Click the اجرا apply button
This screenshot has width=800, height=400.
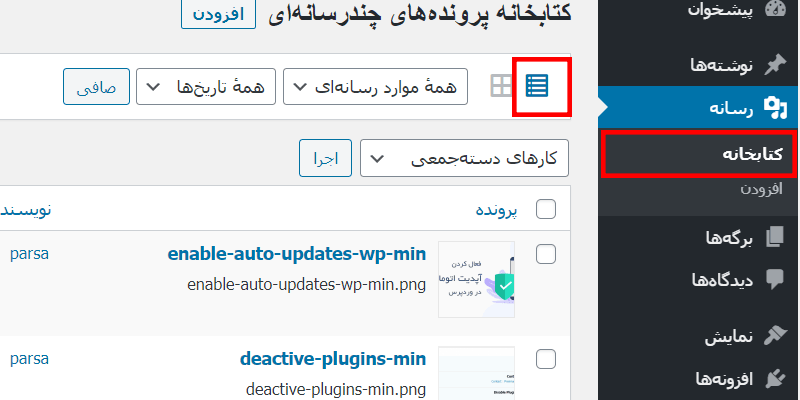pos(326,158)
